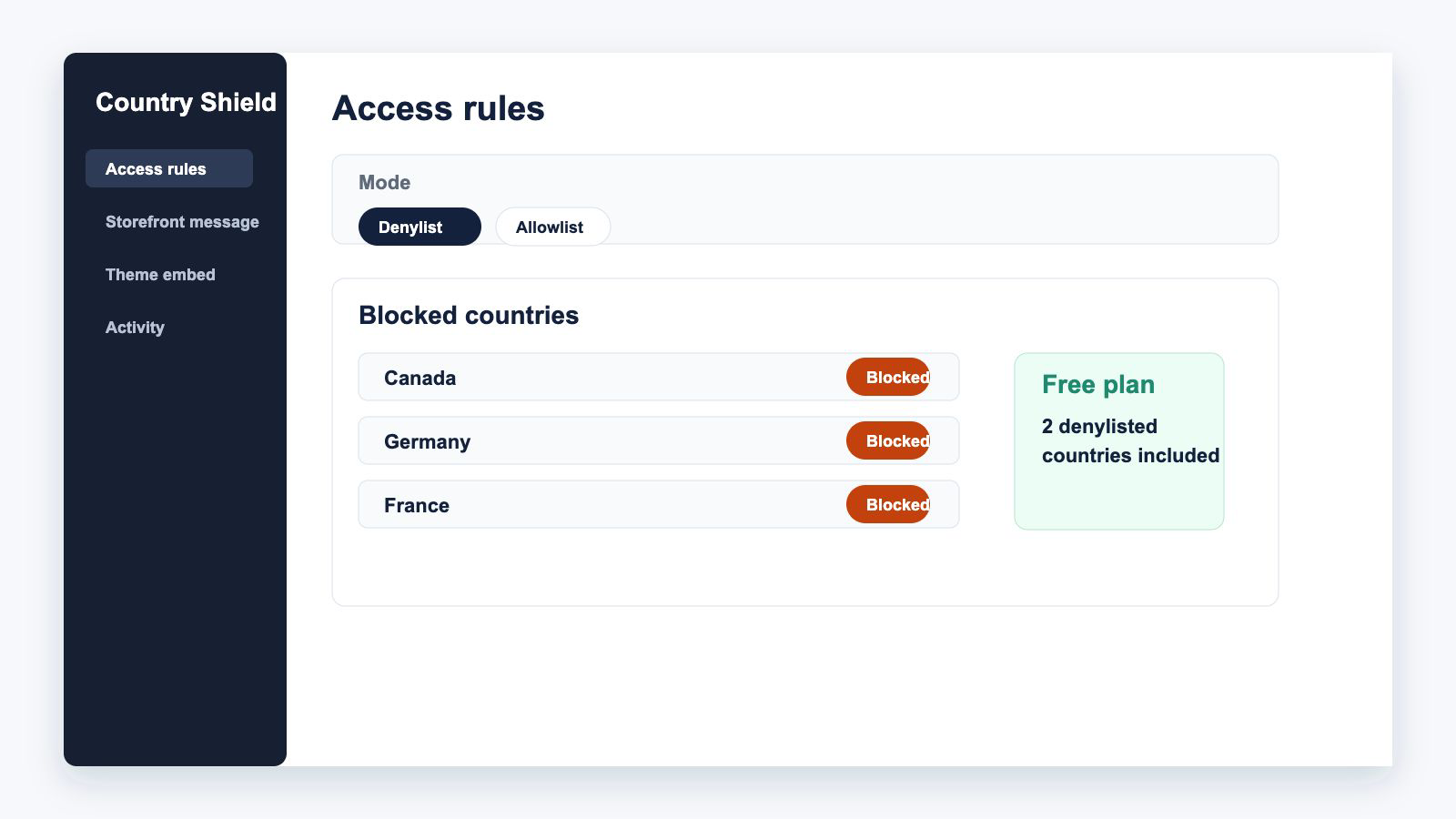
Task: Go to Storefront message page
Action: click(x=182, y=221)
